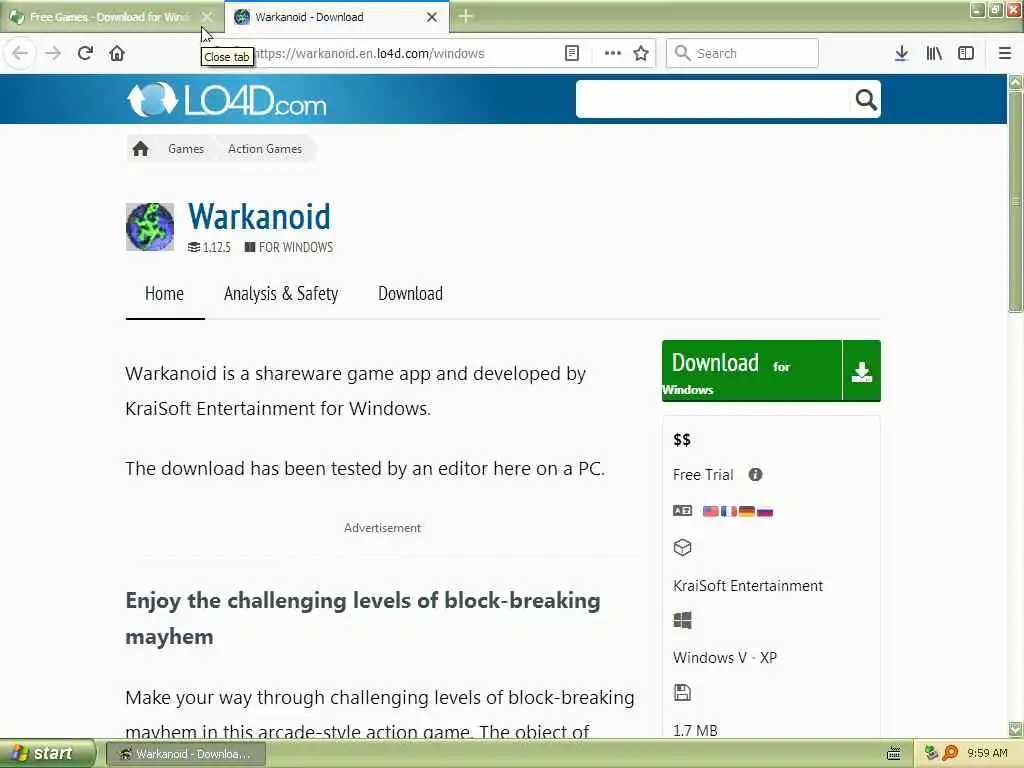Select the Home page tab
The image size is (1024, 768).
point(165,294)
